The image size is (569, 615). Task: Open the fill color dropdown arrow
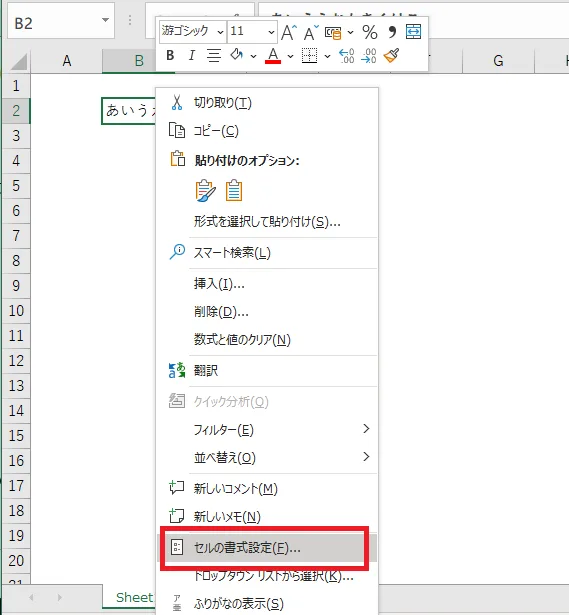coord(253,56)
